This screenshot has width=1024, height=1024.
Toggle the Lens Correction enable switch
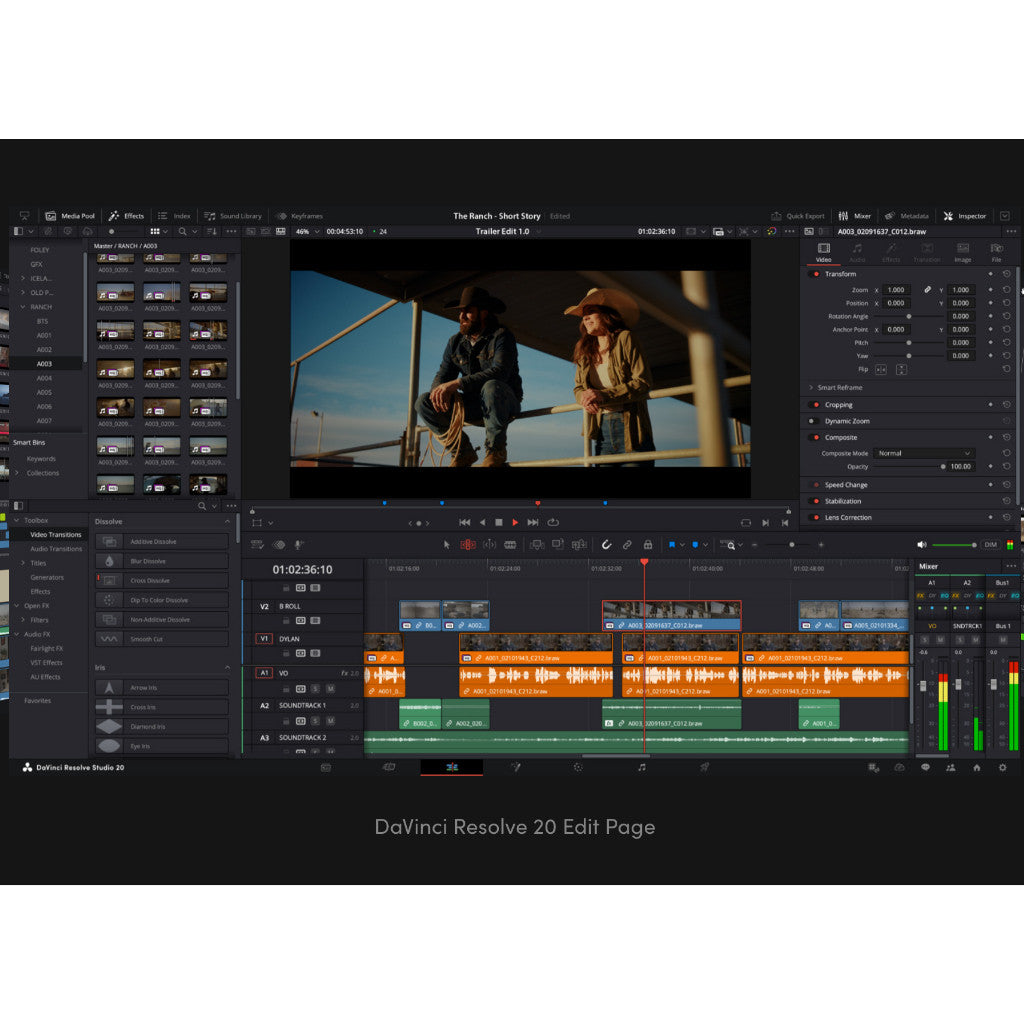pyautogui.click(x=814, y=517)
